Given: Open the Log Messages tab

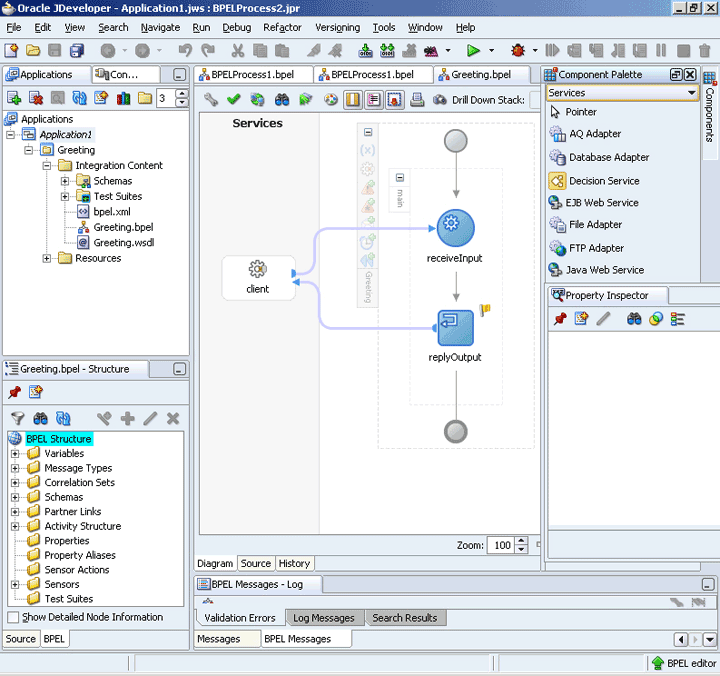Looking at the screenshot, I should pyautogui.click(x=324, y=618).
